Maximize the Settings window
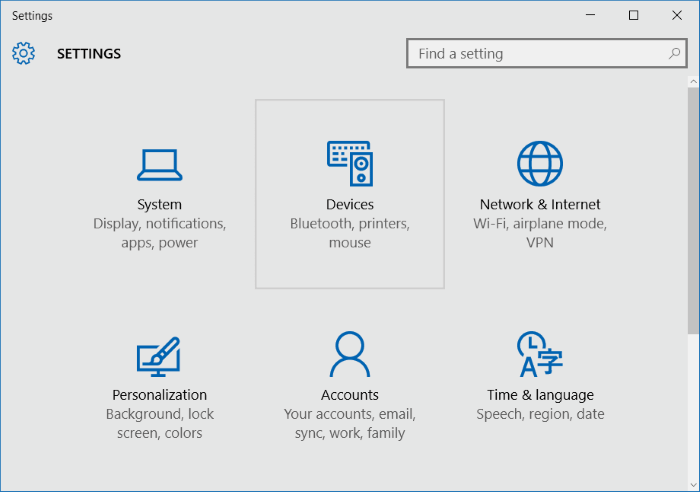 coord(633,16)
